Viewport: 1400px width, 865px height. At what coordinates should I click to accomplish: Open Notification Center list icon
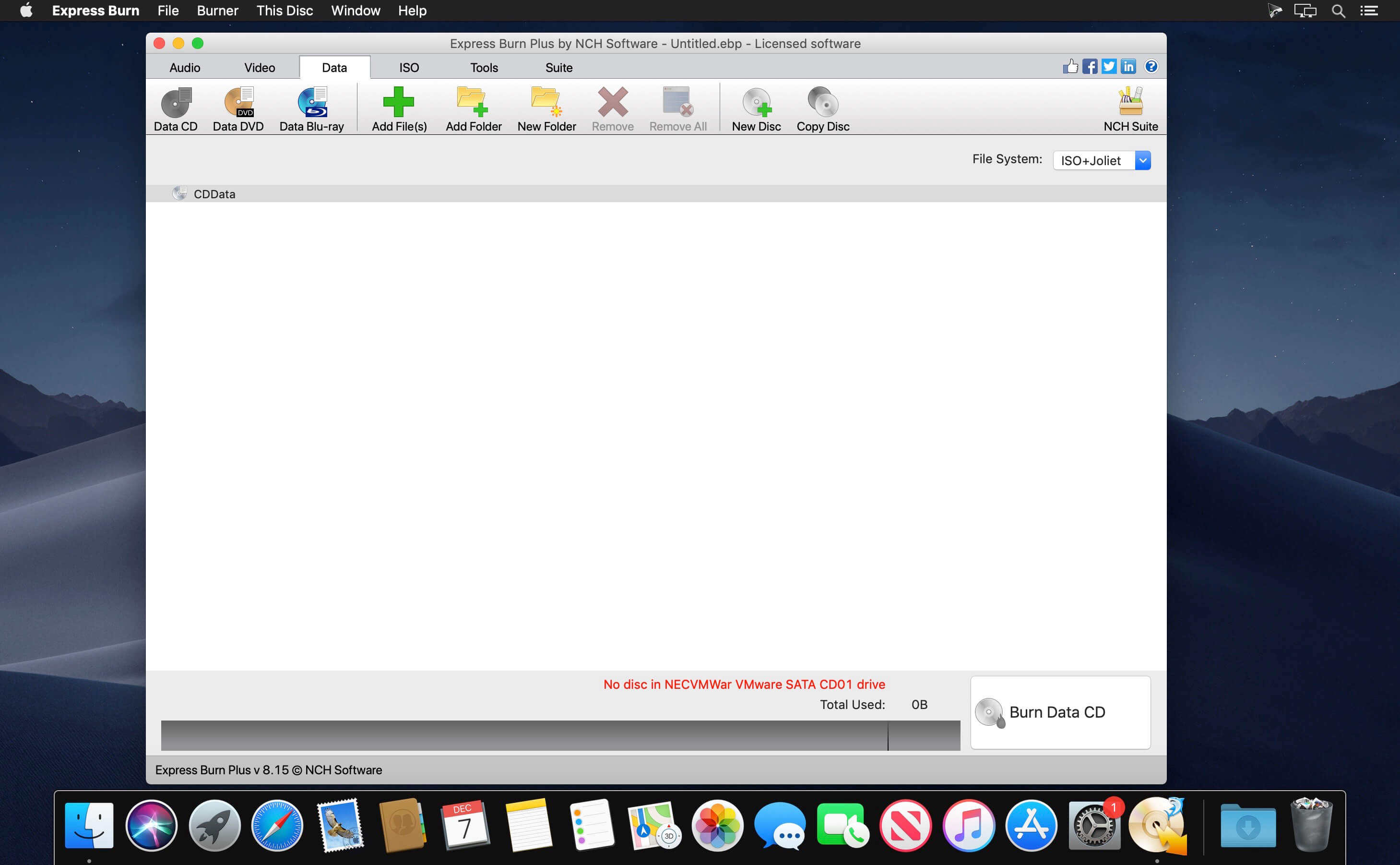(1369, 11)
